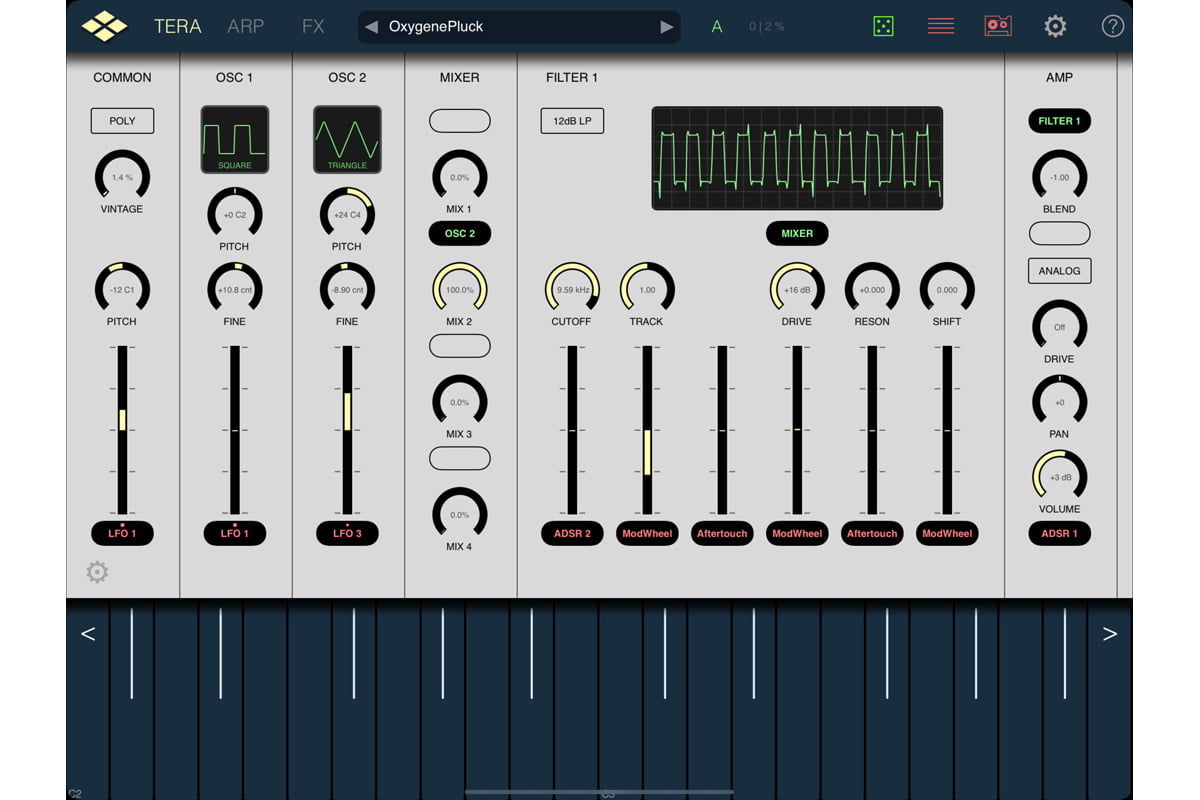Toggle the ANALOG button in AMP
The width and height of the screenshot is (1200, 800).
[x=1059, y=271]
